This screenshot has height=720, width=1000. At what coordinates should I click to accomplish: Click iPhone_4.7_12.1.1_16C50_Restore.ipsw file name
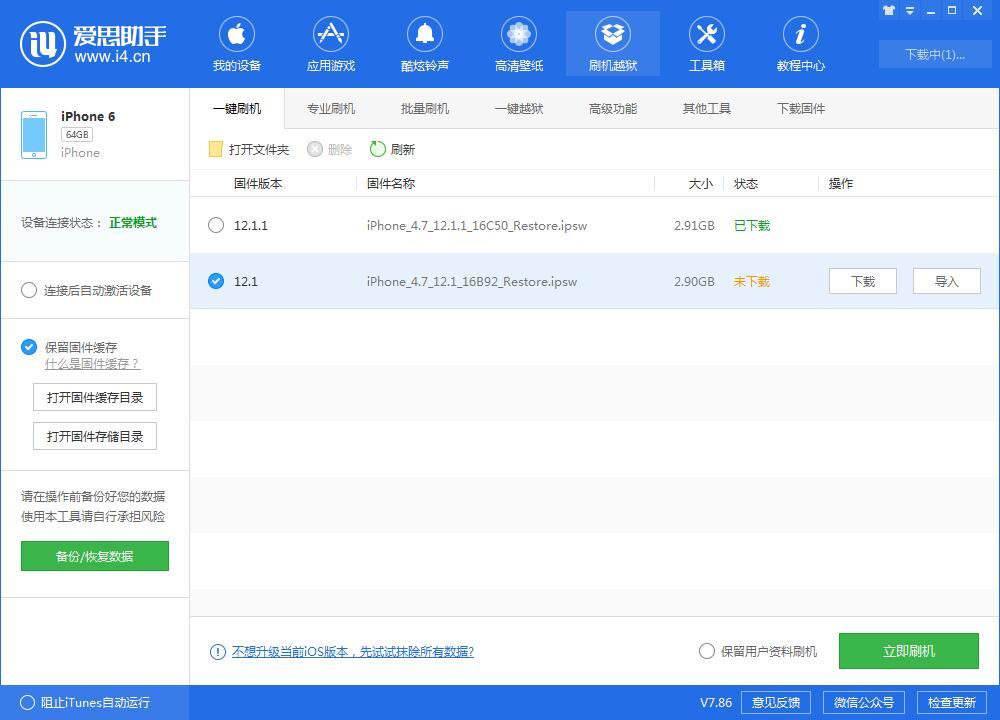(477, 225)
